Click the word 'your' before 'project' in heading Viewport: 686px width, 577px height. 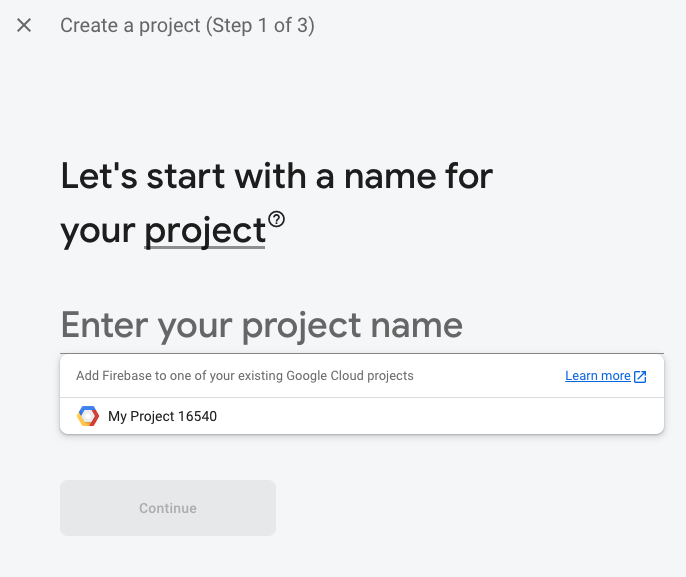coord(98,231)
